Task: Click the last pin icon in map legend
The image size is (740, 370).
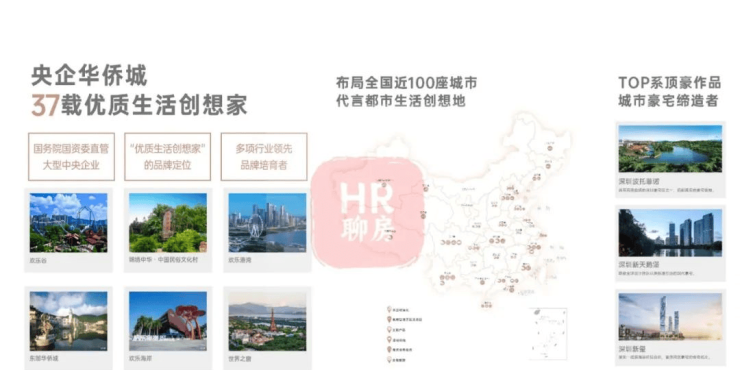Action: [x=389, y=360]
